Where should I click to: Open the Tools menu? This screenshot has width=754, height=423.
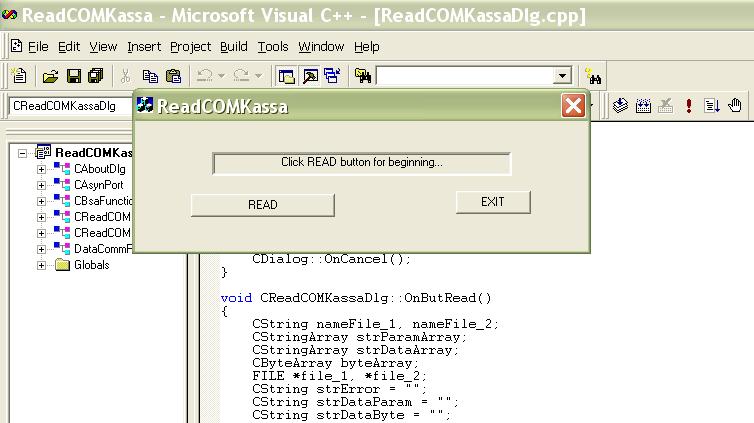coord(273,47)
